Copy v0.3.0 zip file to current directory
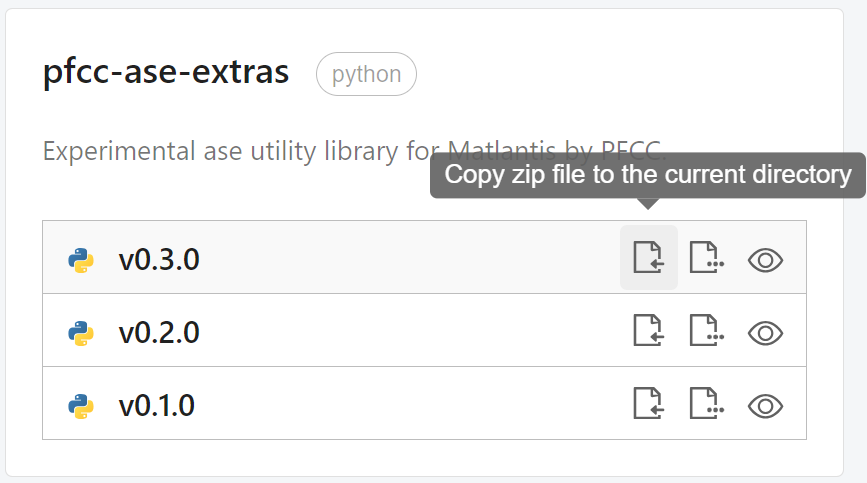The height and width of the screenshot is (483, 867). coord(648,258)
